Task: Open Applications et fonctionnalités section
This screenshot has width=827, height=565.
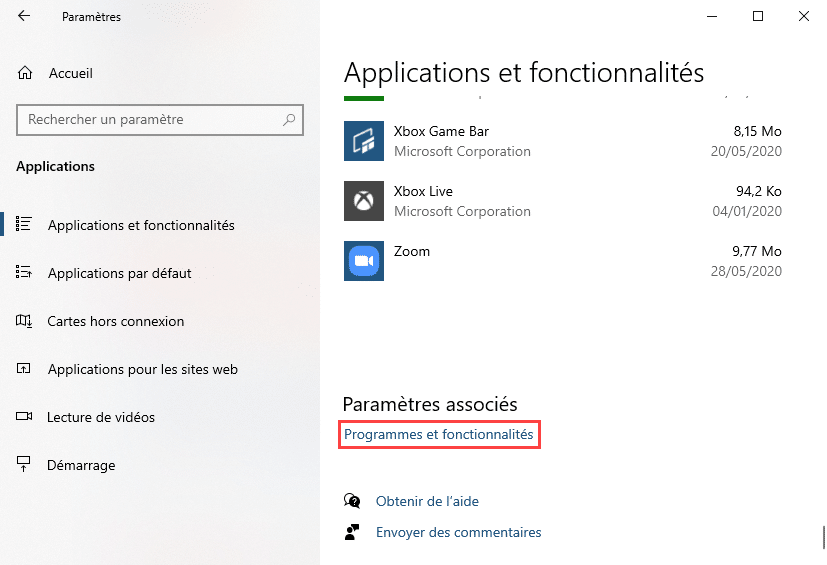Action: pos(141,225)
